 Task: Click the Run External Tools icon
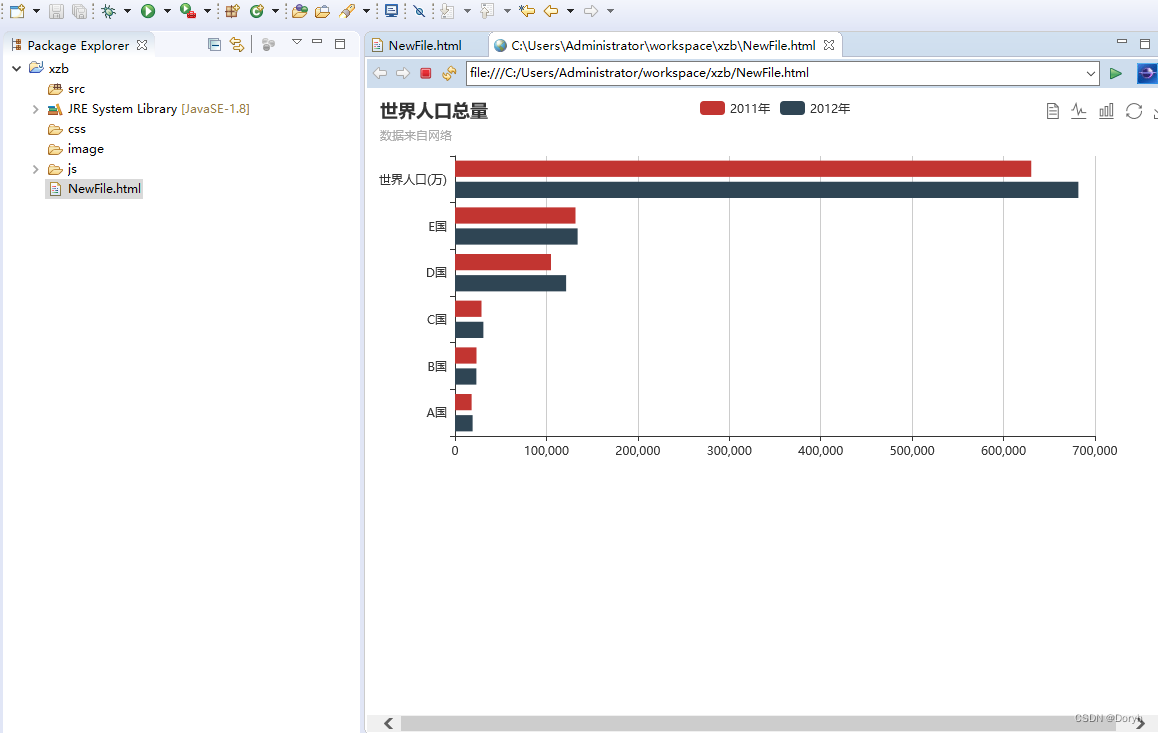point(188,11)
